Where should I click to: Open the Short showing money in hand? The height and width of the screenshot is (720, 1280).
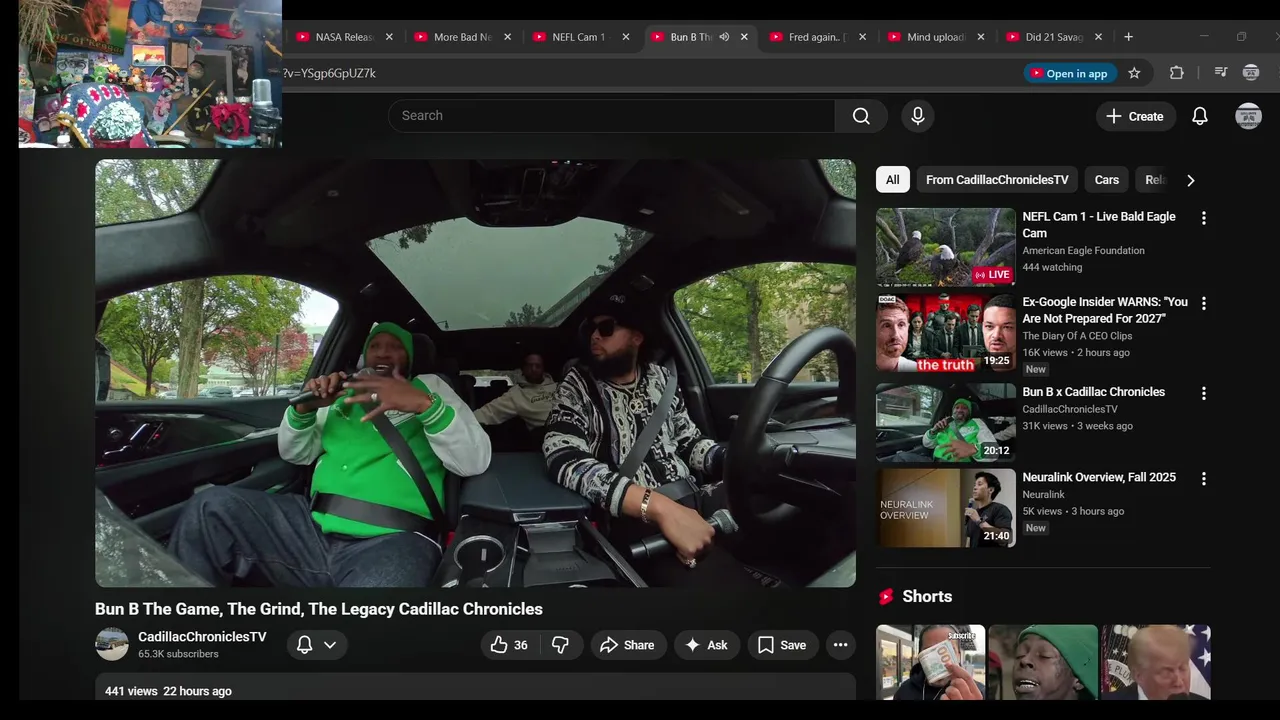(931, 662)
